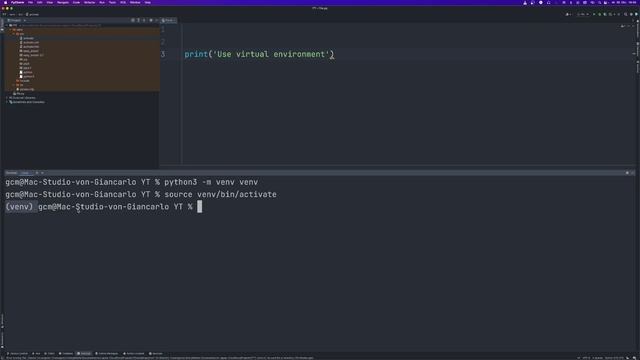The width and height of the screenshot is (640, 360).
Task: Click Python interpreter widget in status bar
Action: [614, 358]
